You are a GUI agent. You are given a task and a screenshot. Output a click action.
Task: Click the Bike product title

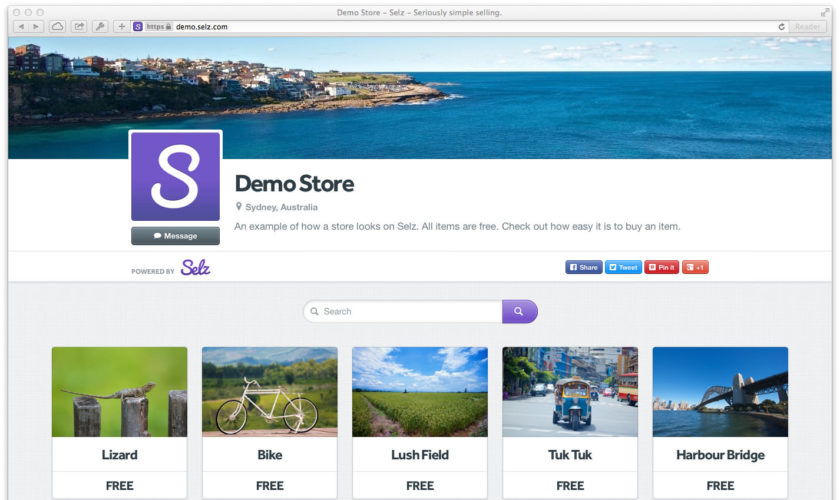(270, 455)
